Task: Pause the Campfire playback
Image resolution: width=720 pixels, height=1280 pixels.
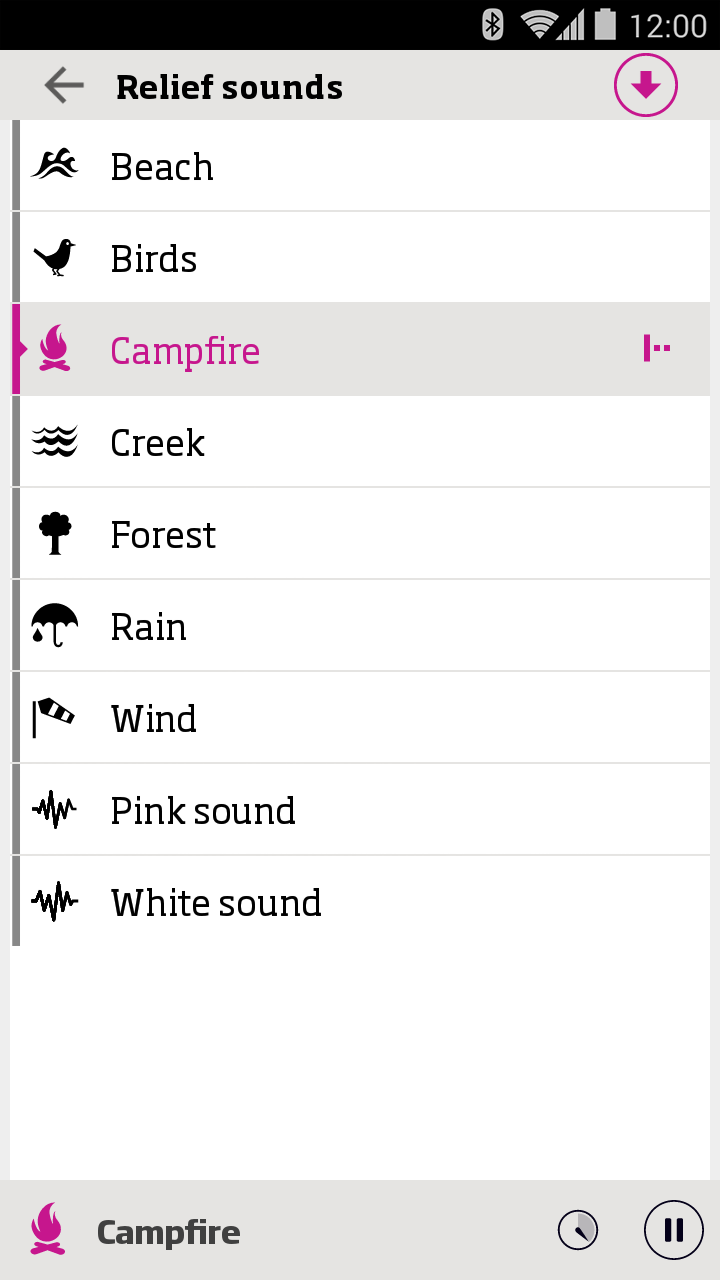Action: [673, 1229]
